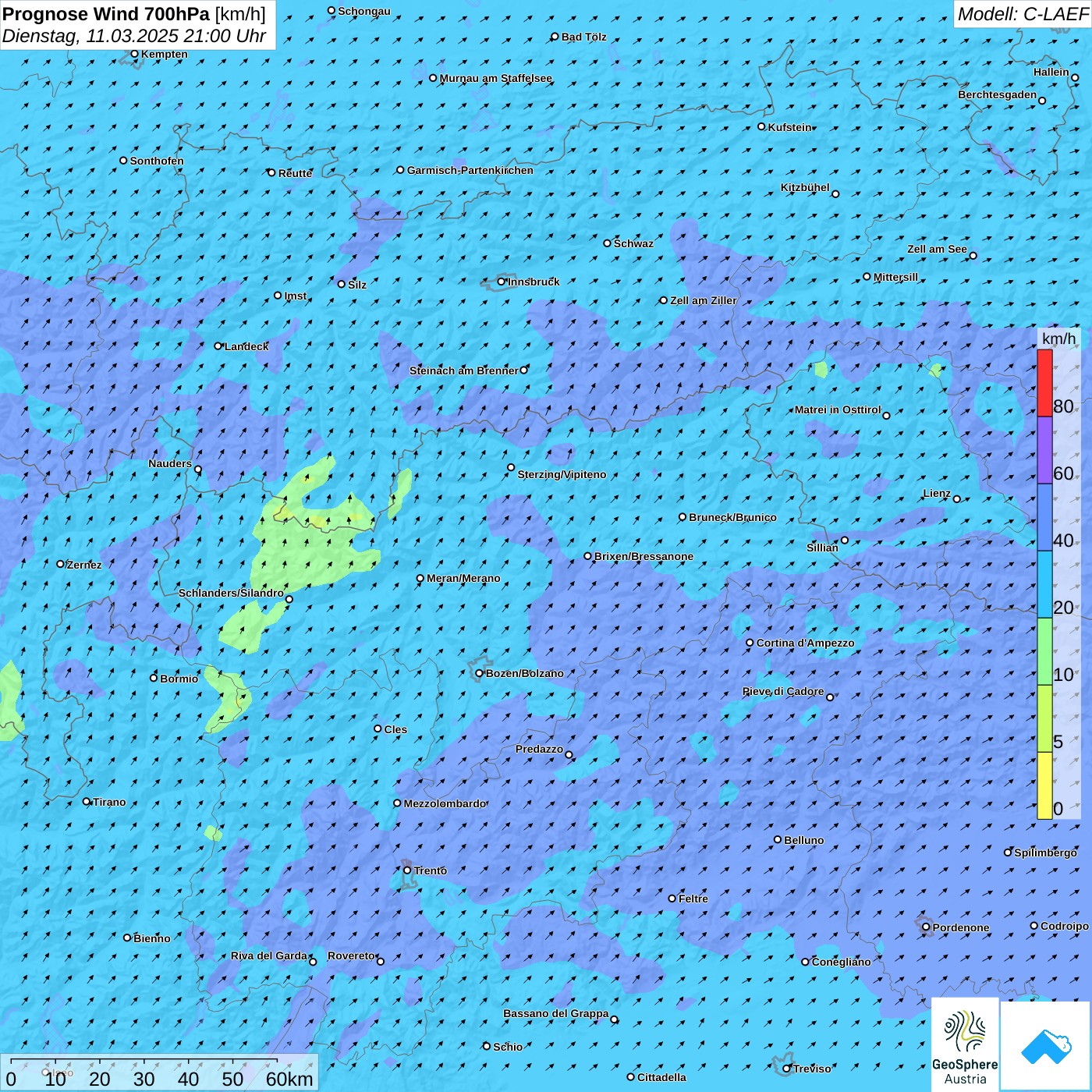The height and width of the screenshot is (1092, 1092).
Task: Click the GeoSphere Austria logo
Action: pos(965,1045)
